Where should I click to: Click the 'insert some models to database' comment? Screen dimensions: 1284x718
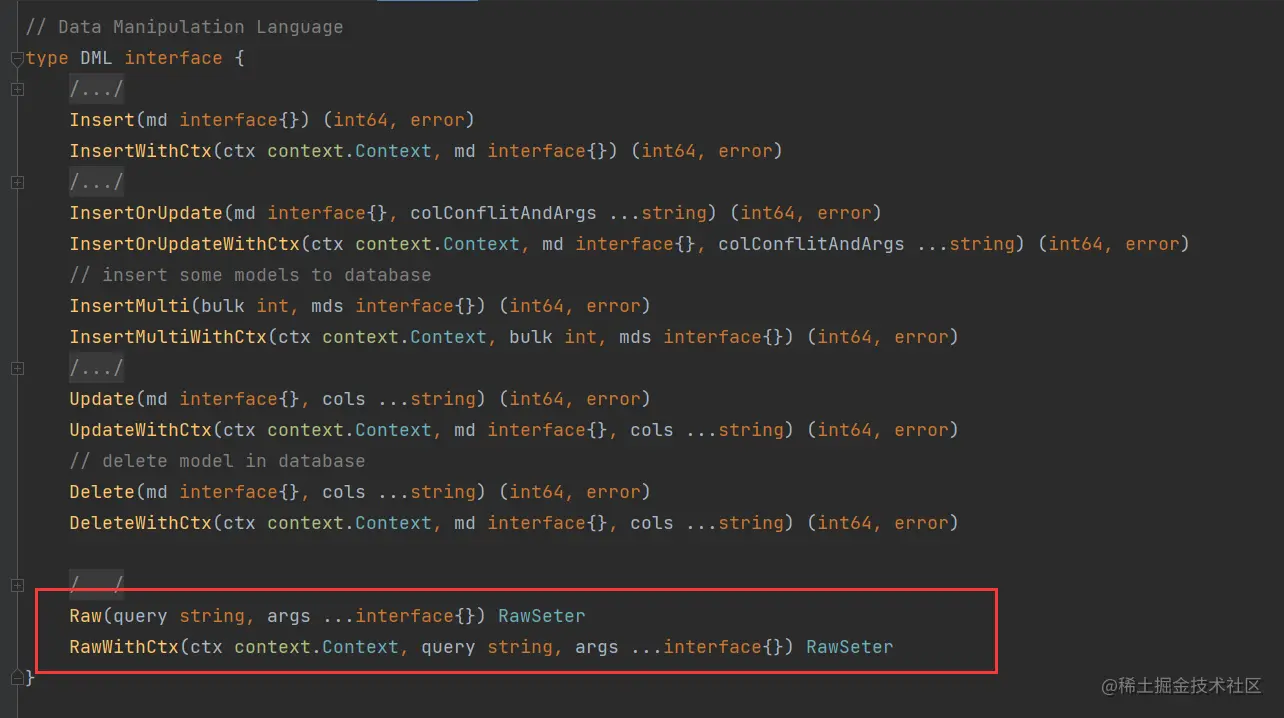(x=250, y=275)
